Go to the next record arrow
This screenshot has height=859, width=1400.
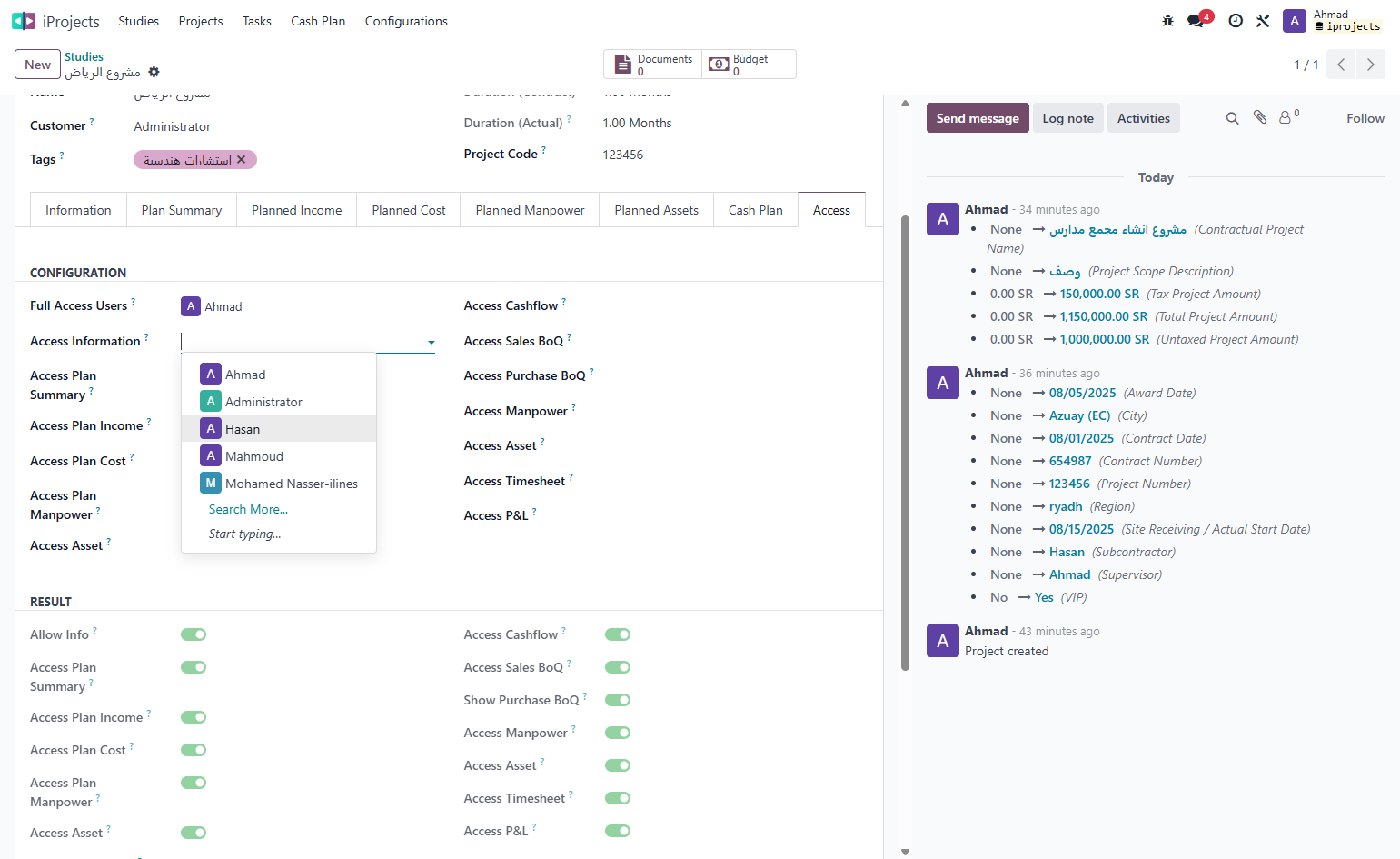(x=1371, y=65)
